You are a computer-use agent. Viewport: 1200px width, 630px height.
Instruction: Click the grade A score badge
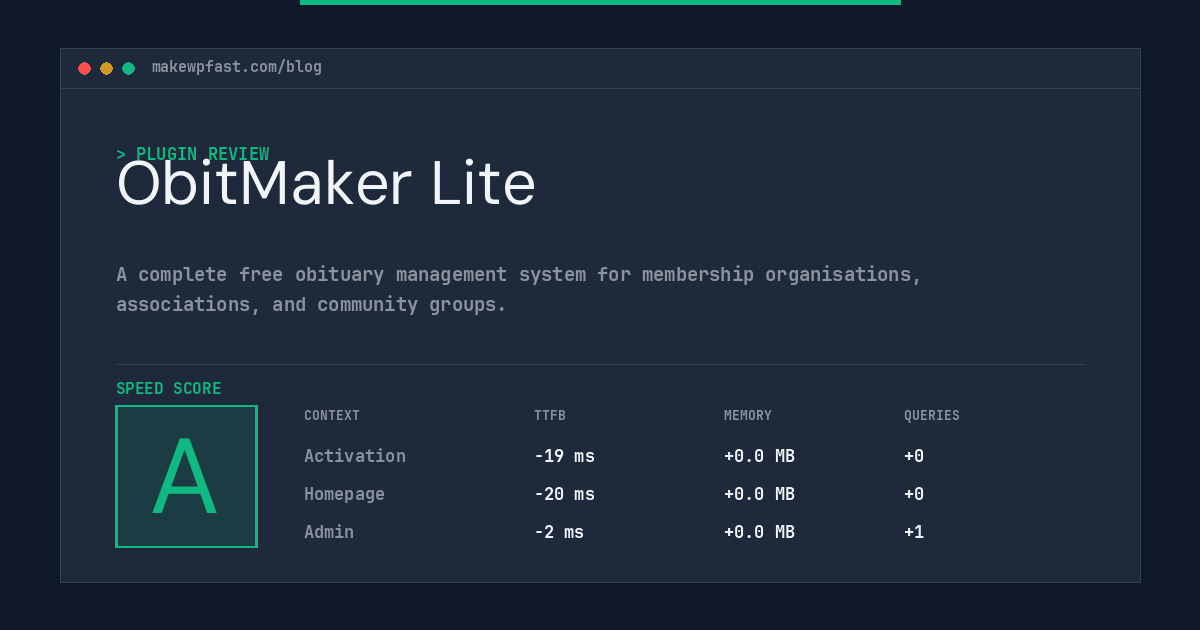[x=186, y=476]
